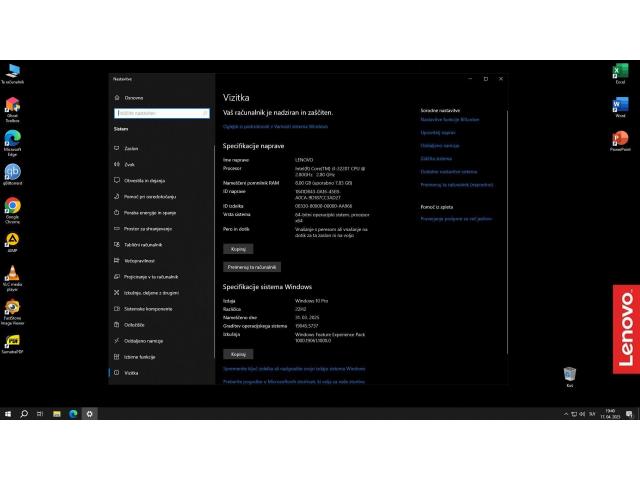The image size is (640, 480).
Task: Open the FastStone Image Viewer desktop shortcut
Action: [x=12, y=312]
